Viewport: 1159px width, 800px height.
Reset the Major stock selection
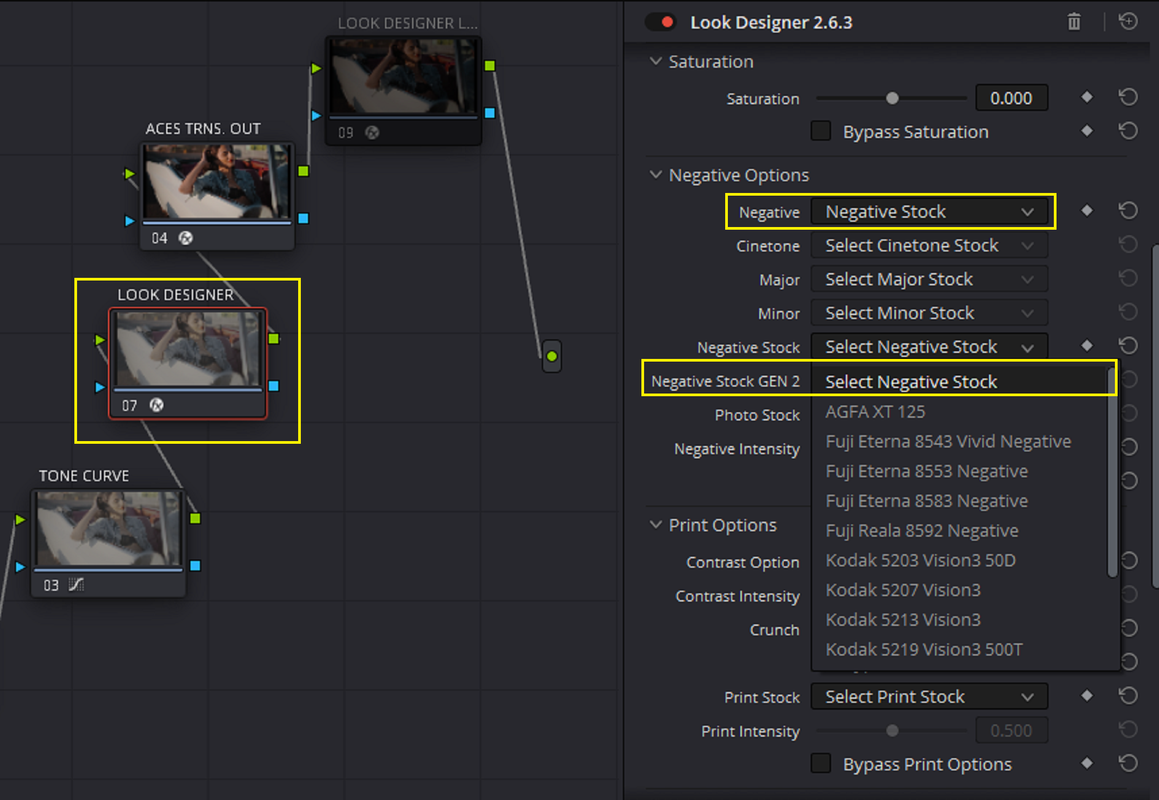[x=1128, y=278]
